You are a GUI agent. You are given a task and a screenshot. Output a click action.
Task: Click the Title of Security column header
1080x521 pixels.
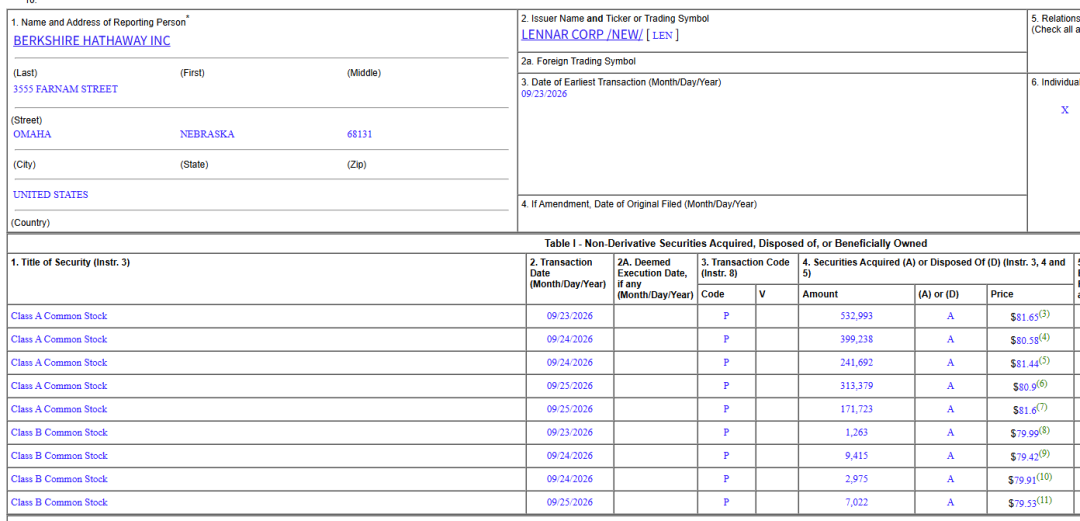[70, 263]
